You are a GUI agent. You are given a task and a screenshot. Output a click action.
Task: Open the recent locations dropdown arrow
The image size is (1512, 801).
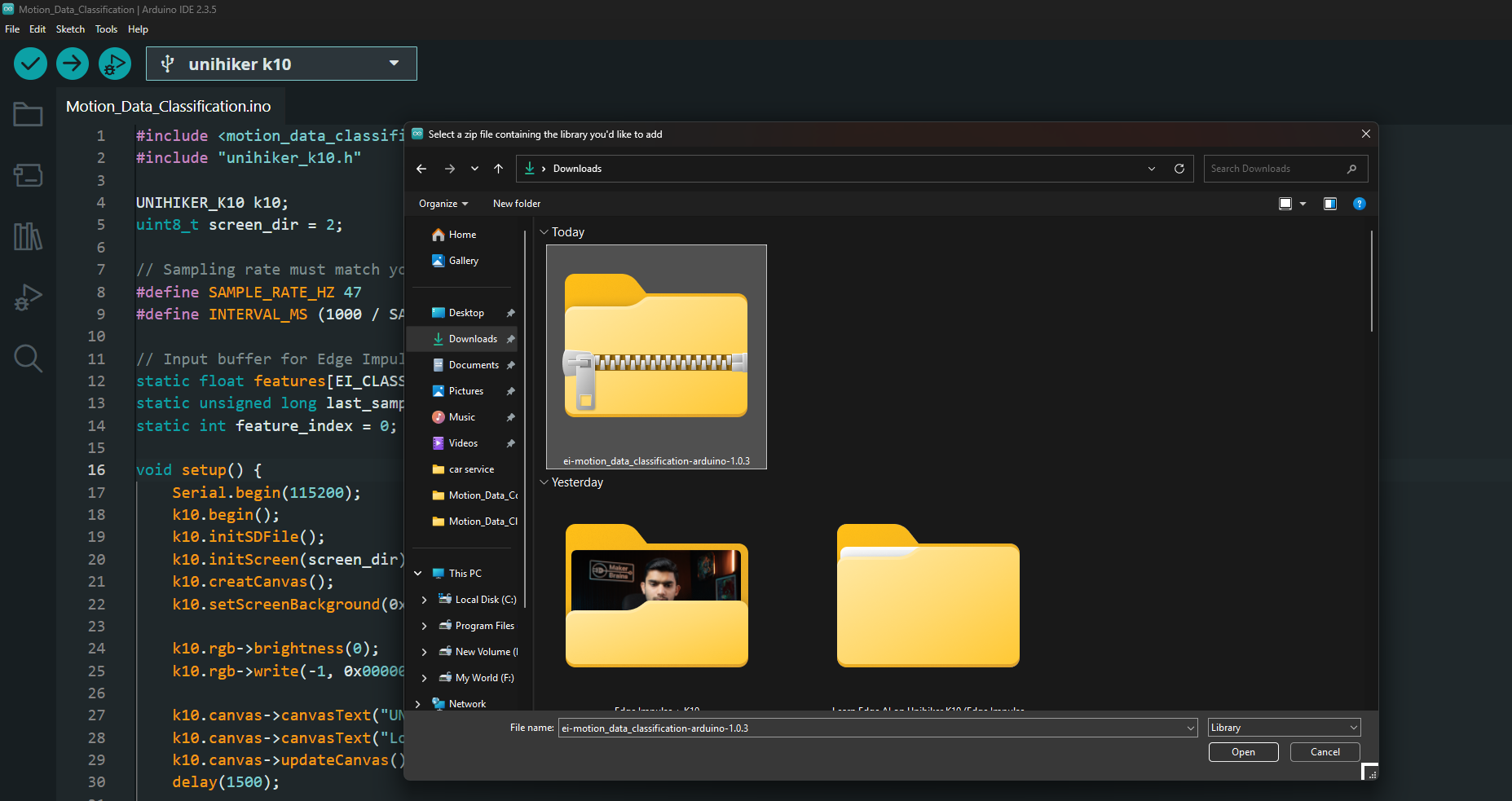click(474, 169)
